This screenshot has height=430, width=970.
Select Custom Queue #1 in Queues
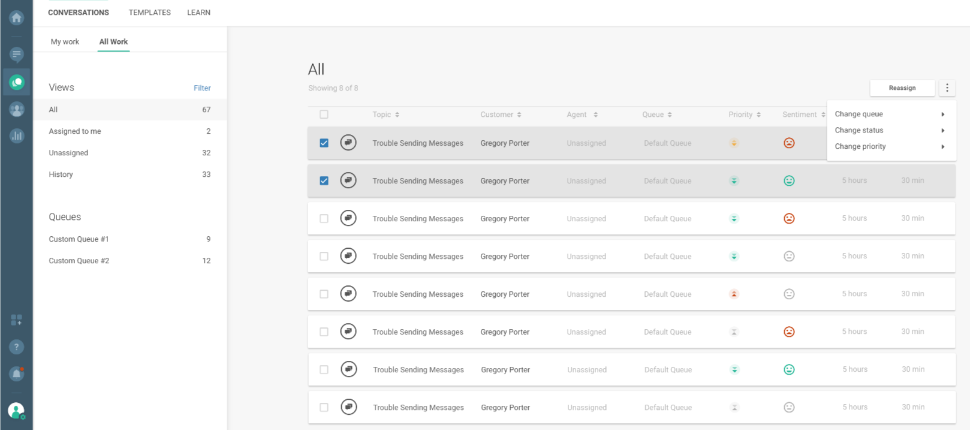coord(80,239)
